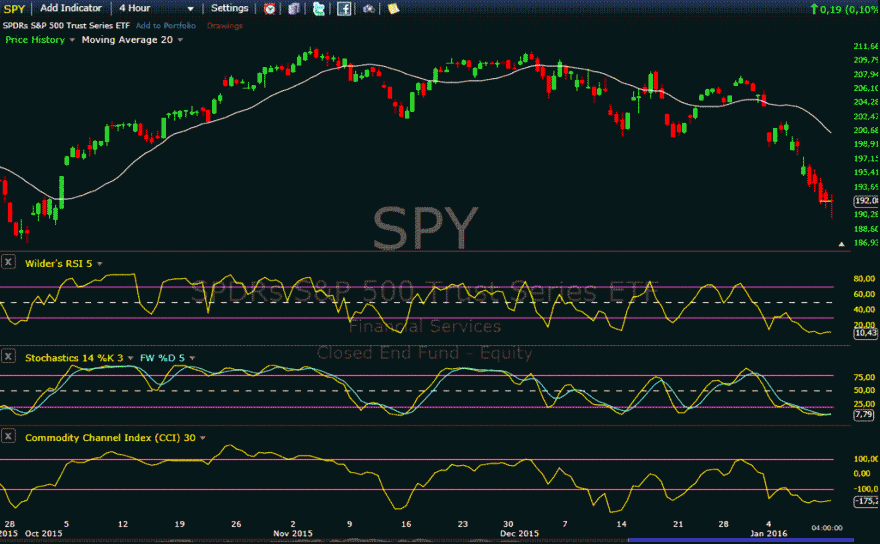This screenshot has width=880, height=544.
Task: Click the 80,00 RSI axis label
Action: (x=865, y=278)
